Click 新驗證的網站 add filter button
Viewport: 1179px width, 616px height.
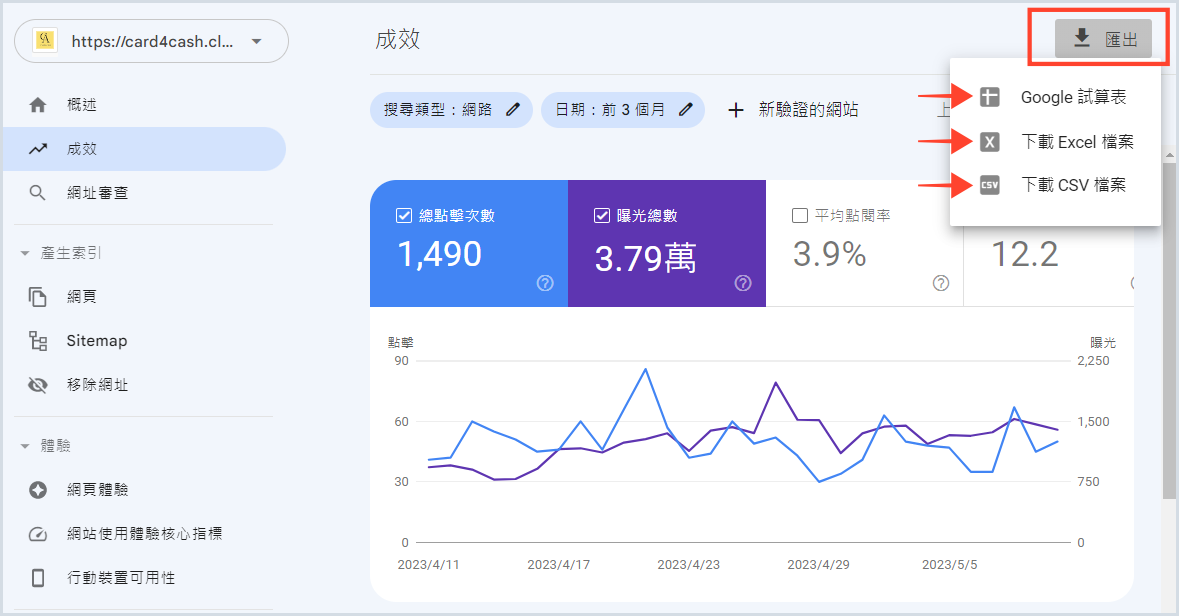tap(792, 110)
